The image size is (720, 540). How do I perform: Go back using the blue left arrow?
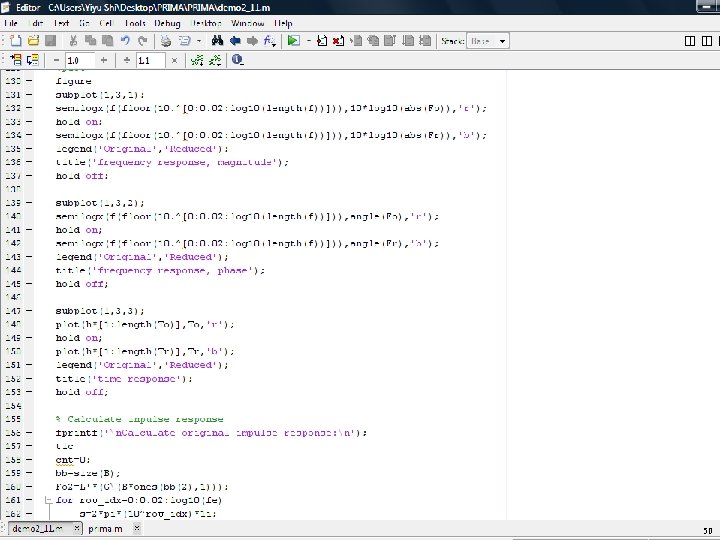coord(235,41)
